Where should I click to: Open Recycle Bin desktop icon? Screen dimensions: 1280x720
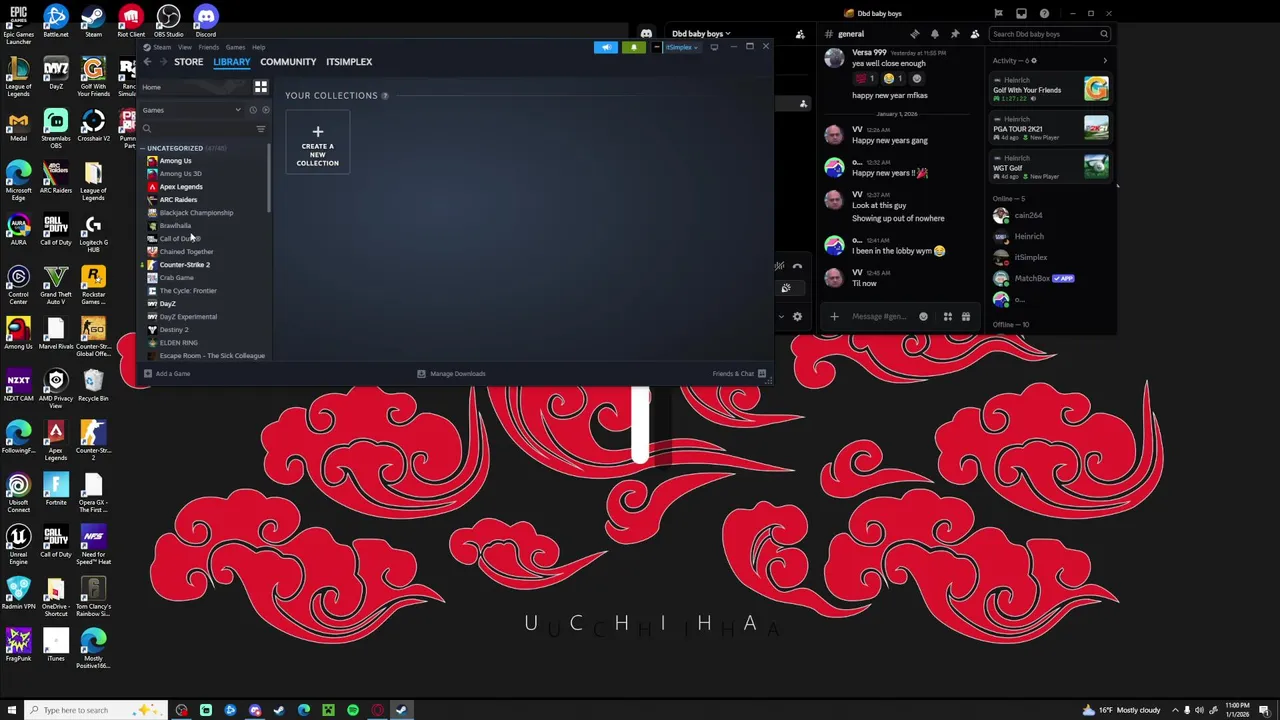click(93, 385)
